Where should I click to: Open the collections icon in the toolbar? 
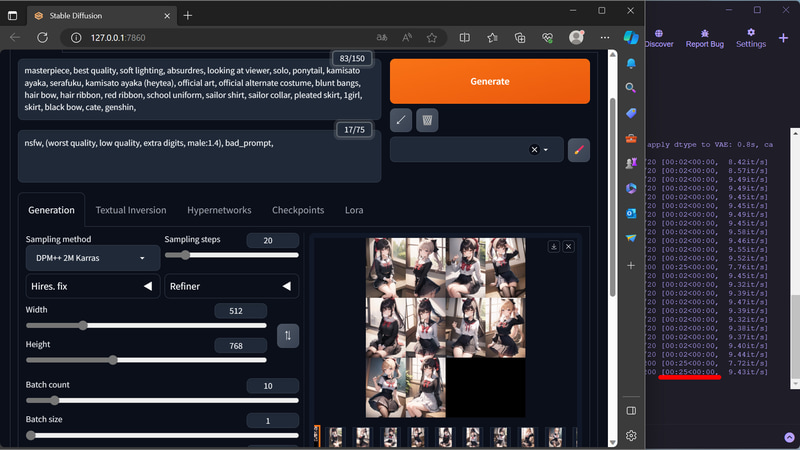click(520, 38)
